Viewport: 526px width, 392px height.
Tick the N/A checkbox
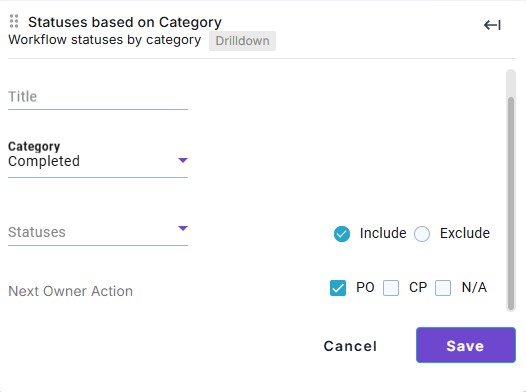point(443,288)
